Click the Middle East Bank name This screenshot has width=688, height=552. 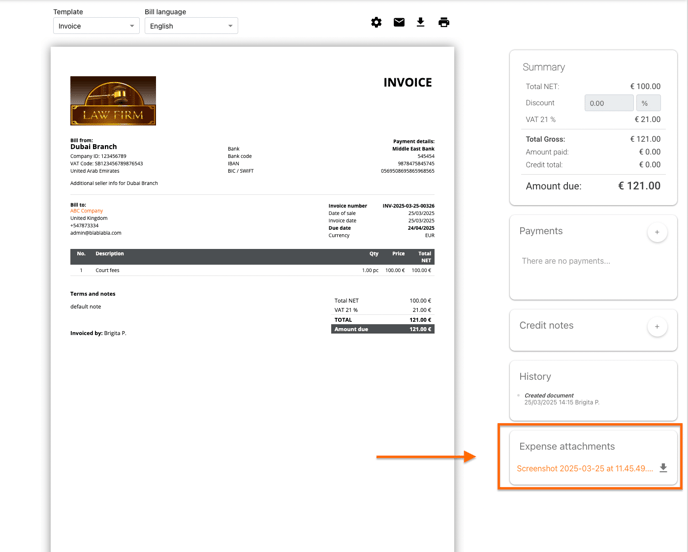click(x=413, y=149)
